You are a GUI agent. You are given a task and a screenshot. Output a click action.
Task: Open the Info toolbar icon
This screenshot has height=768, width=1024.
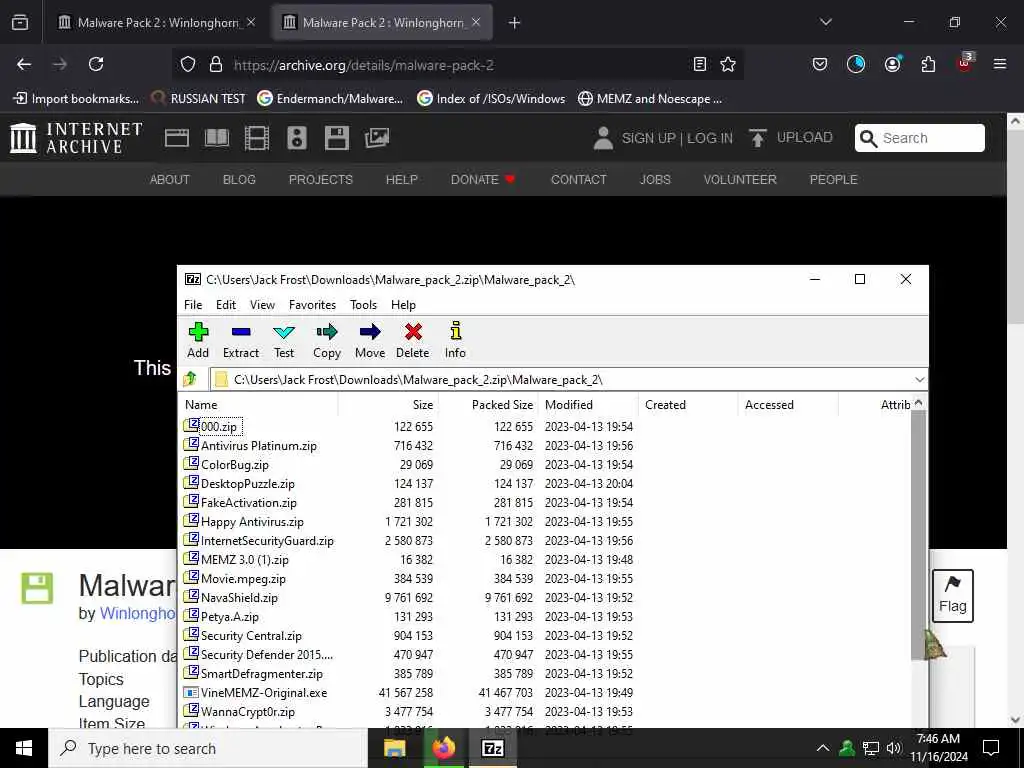click(455, 340)
